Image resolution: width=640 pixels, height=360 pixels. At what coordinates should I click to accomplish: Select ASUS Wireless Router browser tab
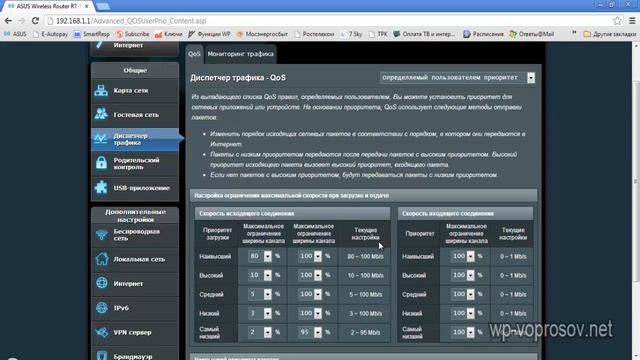pyautogui.click(x=48, y=6)
